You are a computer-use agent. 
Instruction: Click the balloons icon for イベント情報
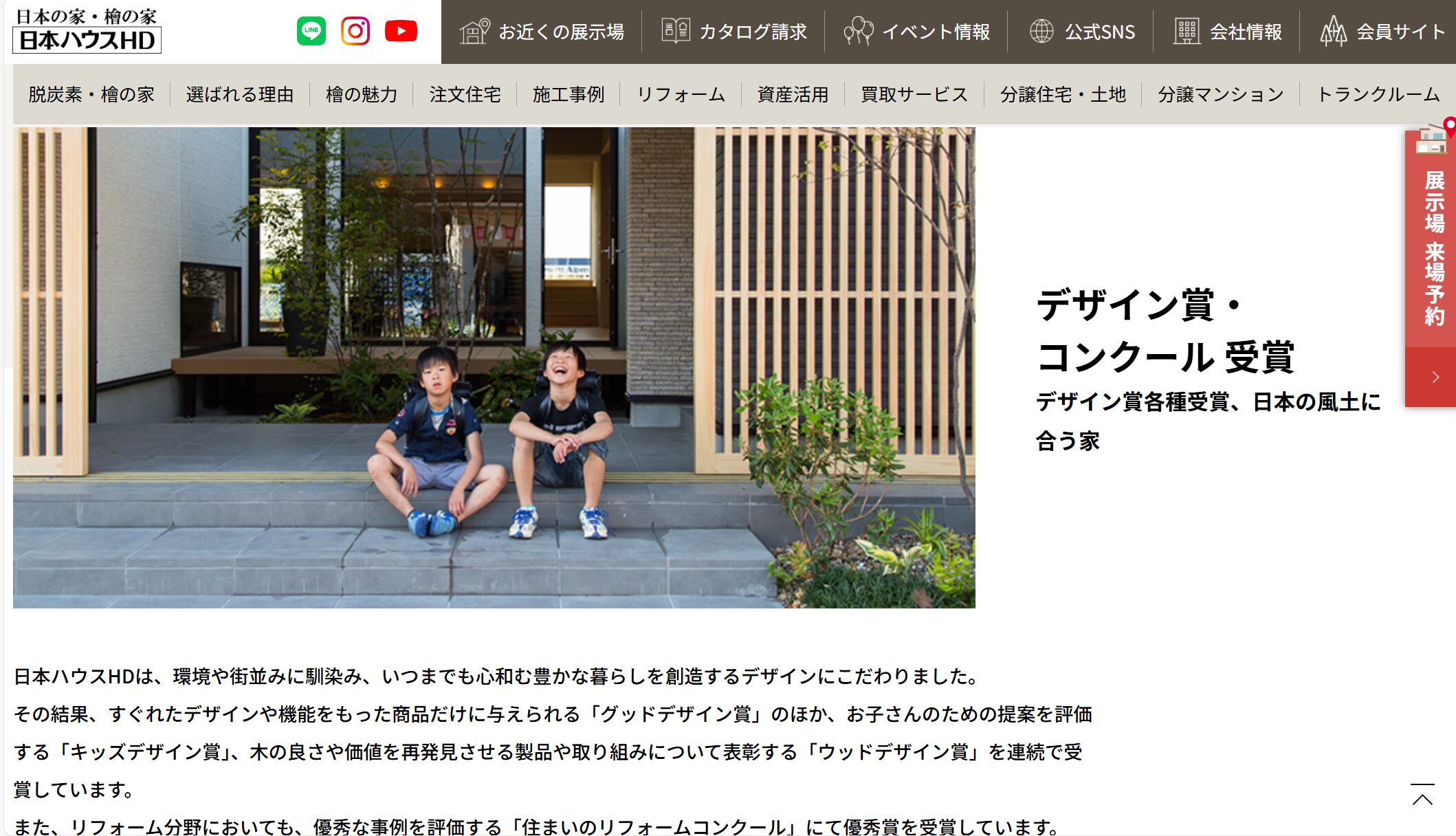[858, 31]
